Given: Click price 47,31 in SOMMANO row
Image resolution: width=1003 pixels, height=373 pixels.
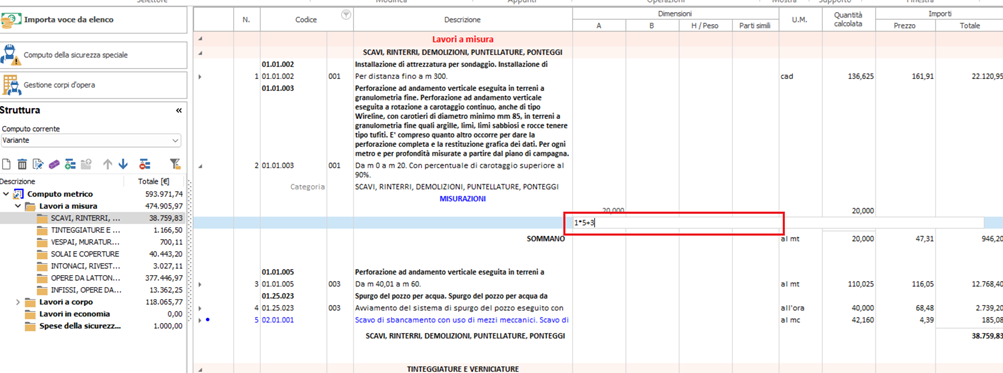Looking at the screenshot, I should [924, 239].
